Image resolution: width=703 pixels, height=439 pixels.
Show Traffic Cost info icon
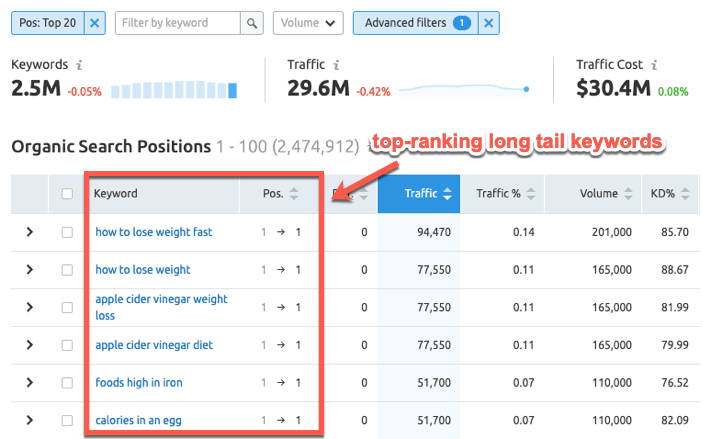point(654,65)
